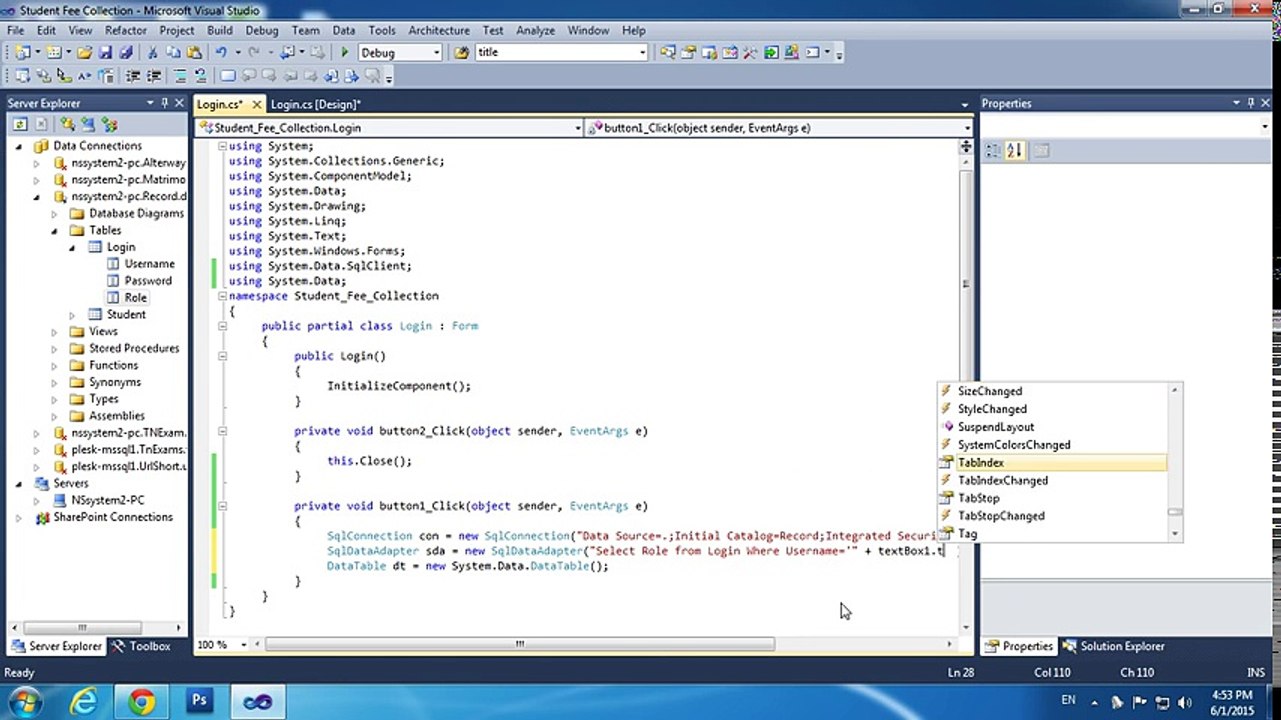
Task: Switch to the Solution Explorer tab
Action: (1113, 646)
